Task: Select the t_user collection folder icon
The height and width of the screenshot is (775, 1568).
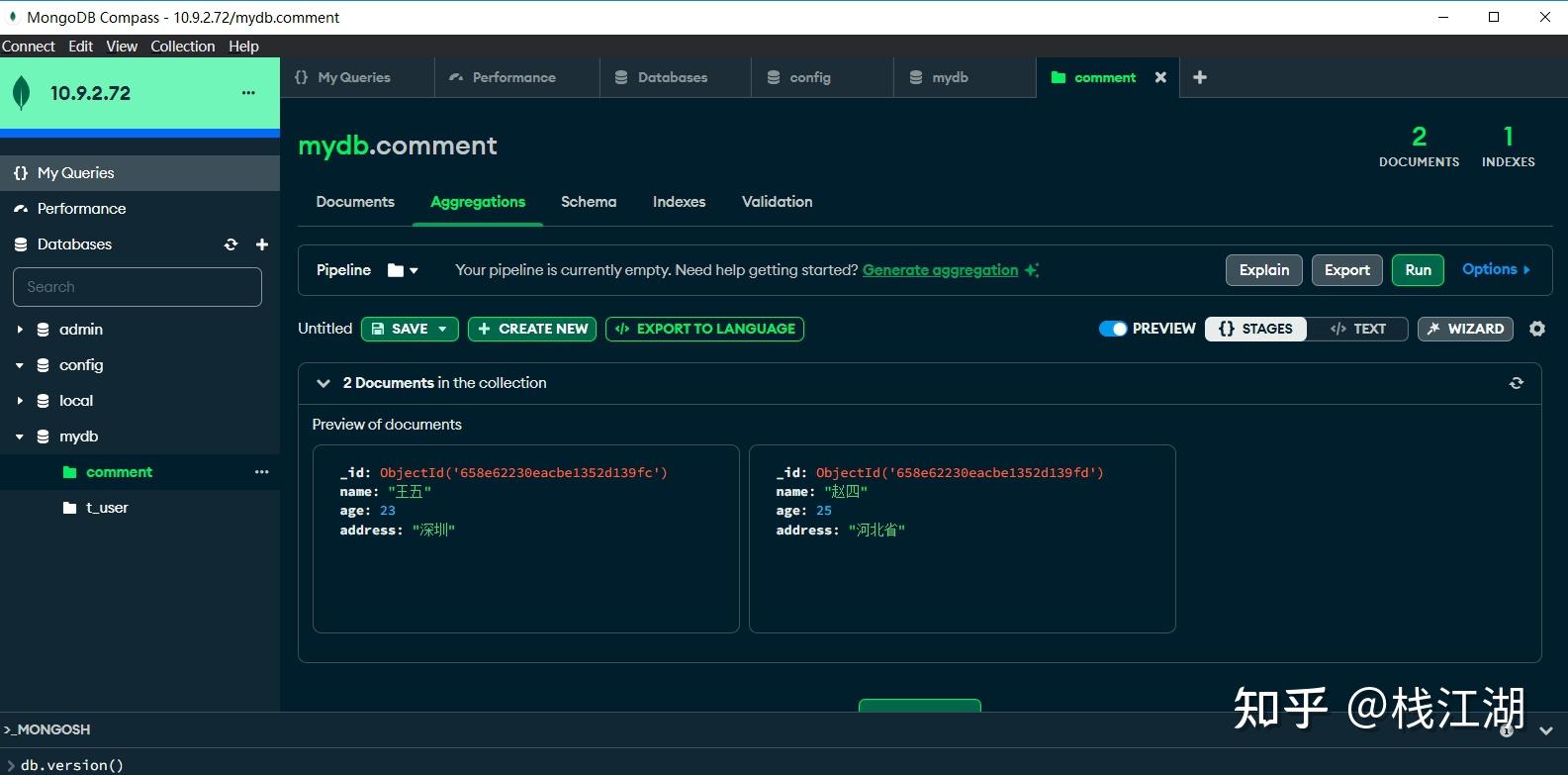Action: pos(69,508)
